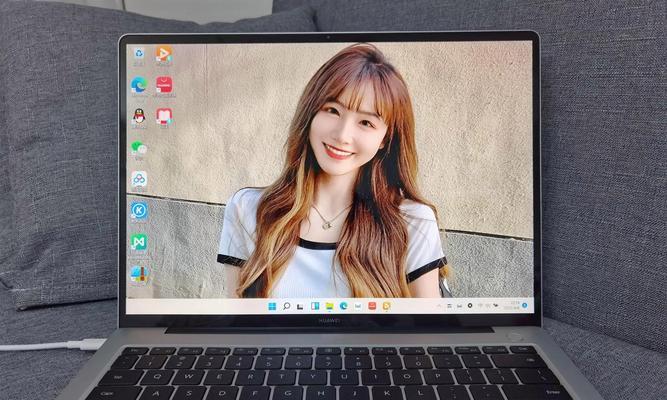Screen dimensions: 667x400
Task: Open File Explorer from the taskbar
Action: [329, 306]
